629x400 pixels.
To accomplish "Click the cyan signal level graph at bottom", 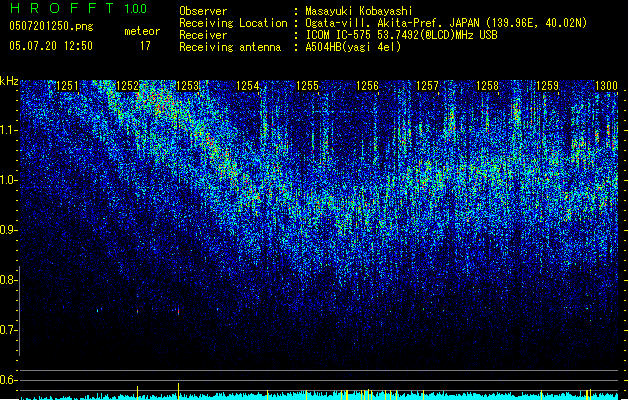I will pos(319,396).
